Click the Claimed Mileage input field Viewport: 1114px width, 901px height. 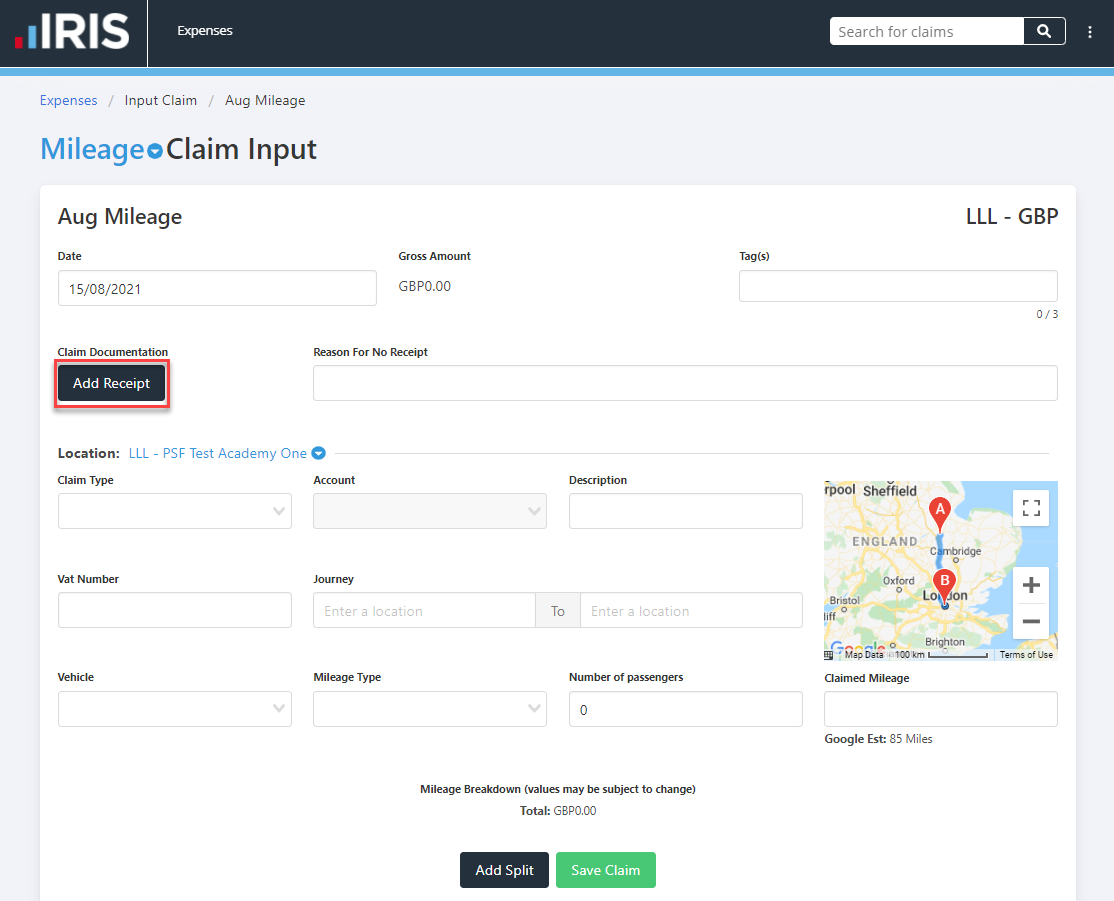coord(940,708)
